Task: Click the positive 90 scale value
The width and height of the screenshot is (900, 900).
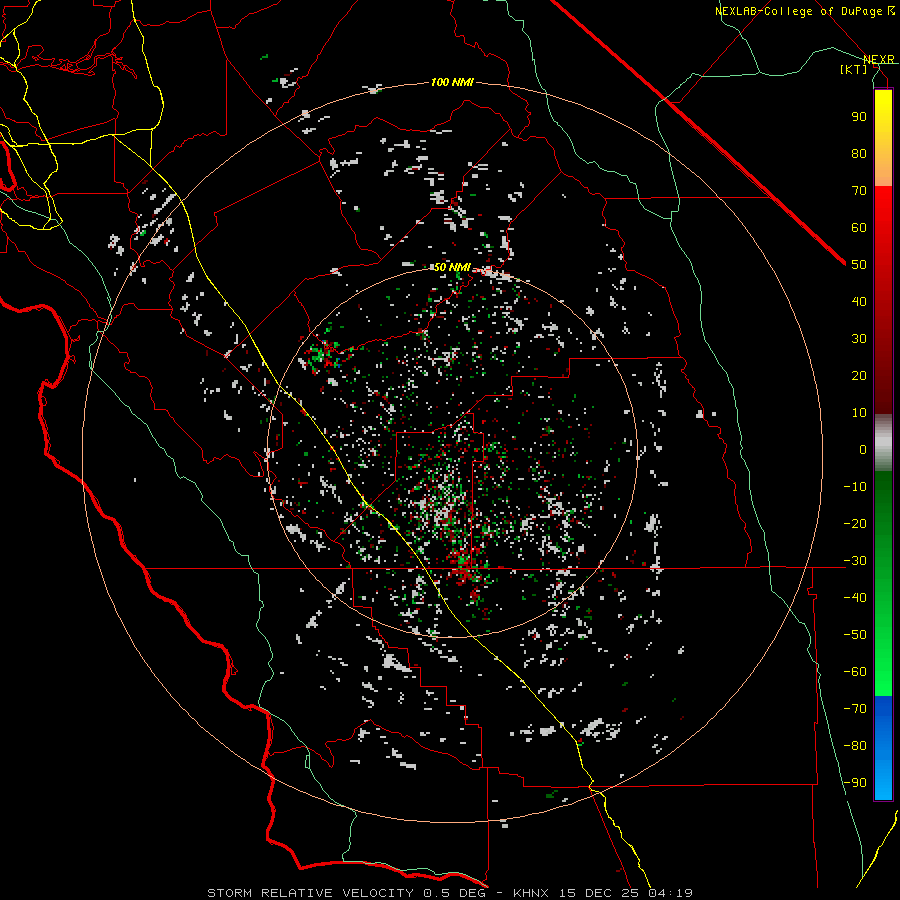Action: coord(859,117)
